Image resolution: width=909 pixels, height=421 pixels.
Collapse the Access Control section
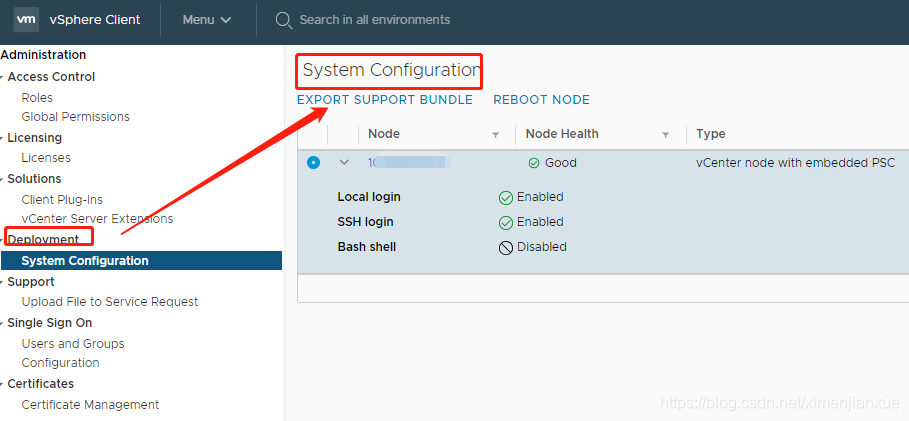pyautogui.click(x=2, y=77)
